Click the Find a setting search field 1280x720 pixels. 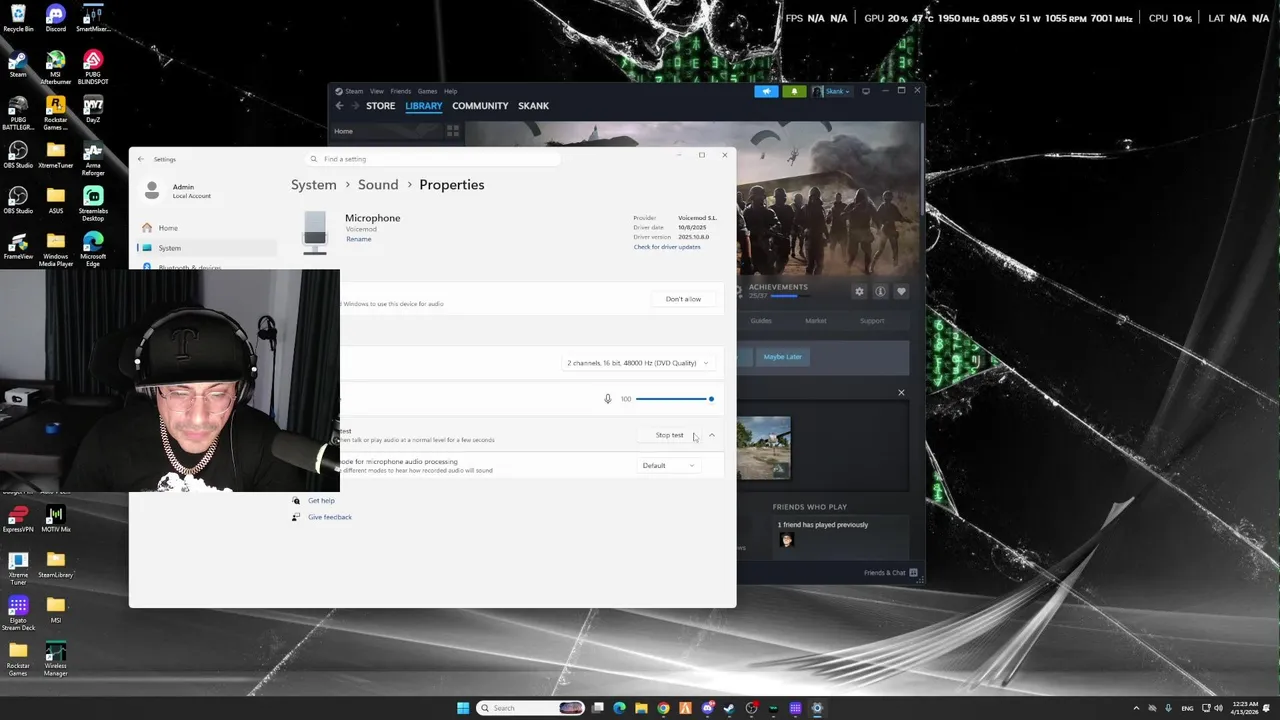pyautogui.click(x=432, y=159)
